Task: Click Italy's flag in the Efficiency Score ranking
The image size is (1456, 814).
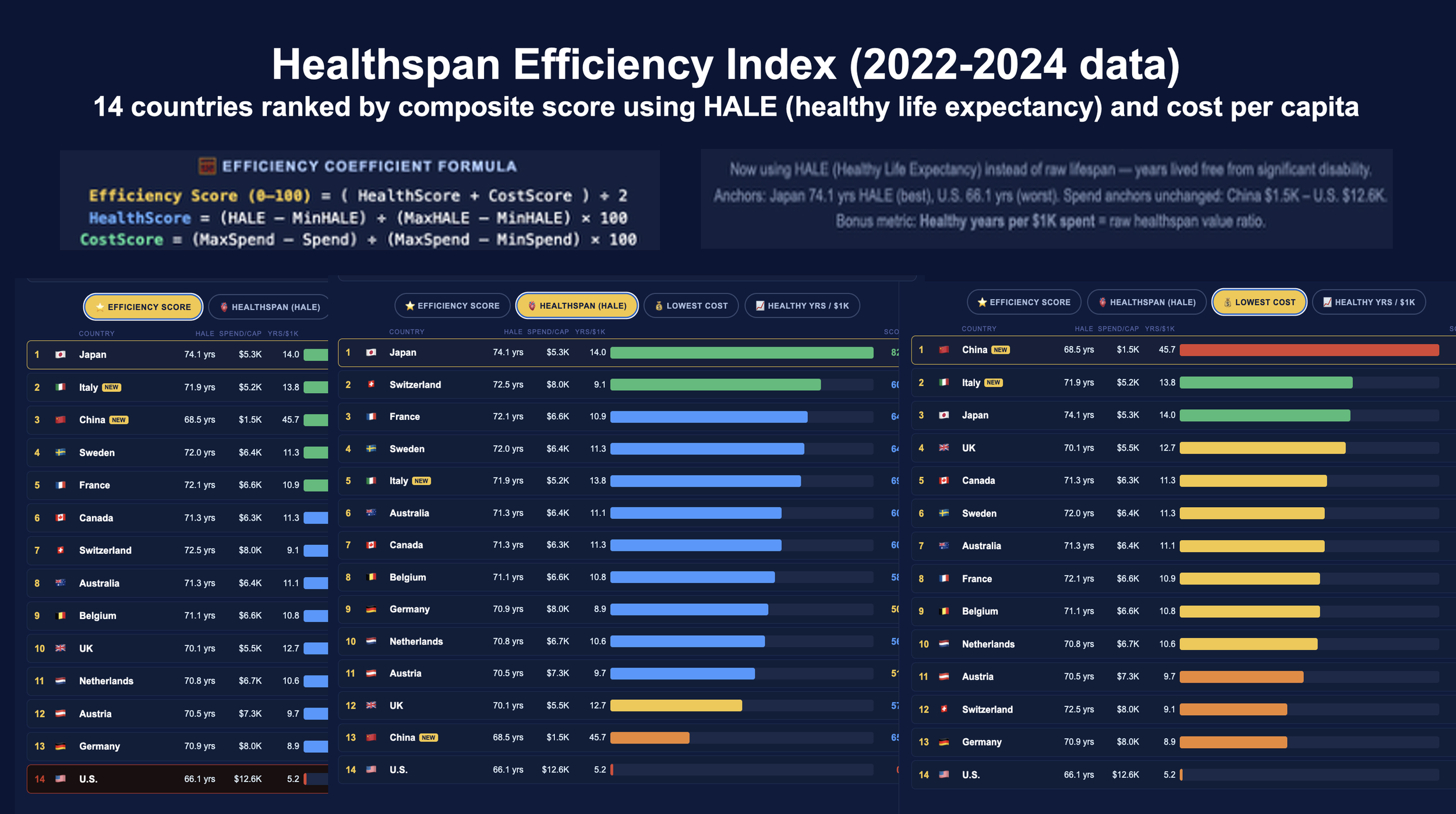Action: [60, 387]
